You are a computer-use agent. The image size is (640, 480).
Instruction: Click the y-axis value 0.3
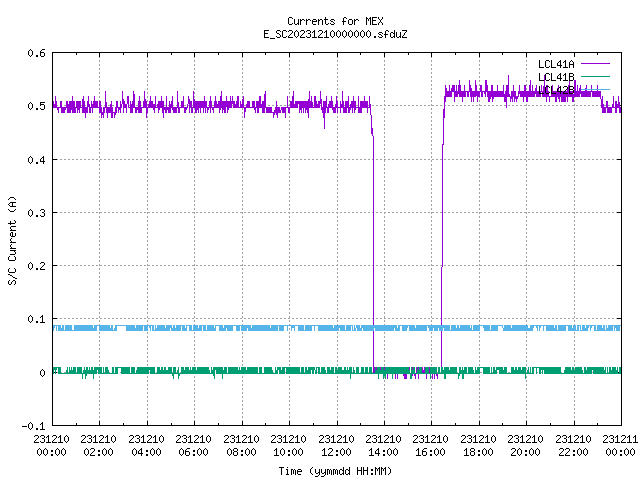[x=36, y=213]
